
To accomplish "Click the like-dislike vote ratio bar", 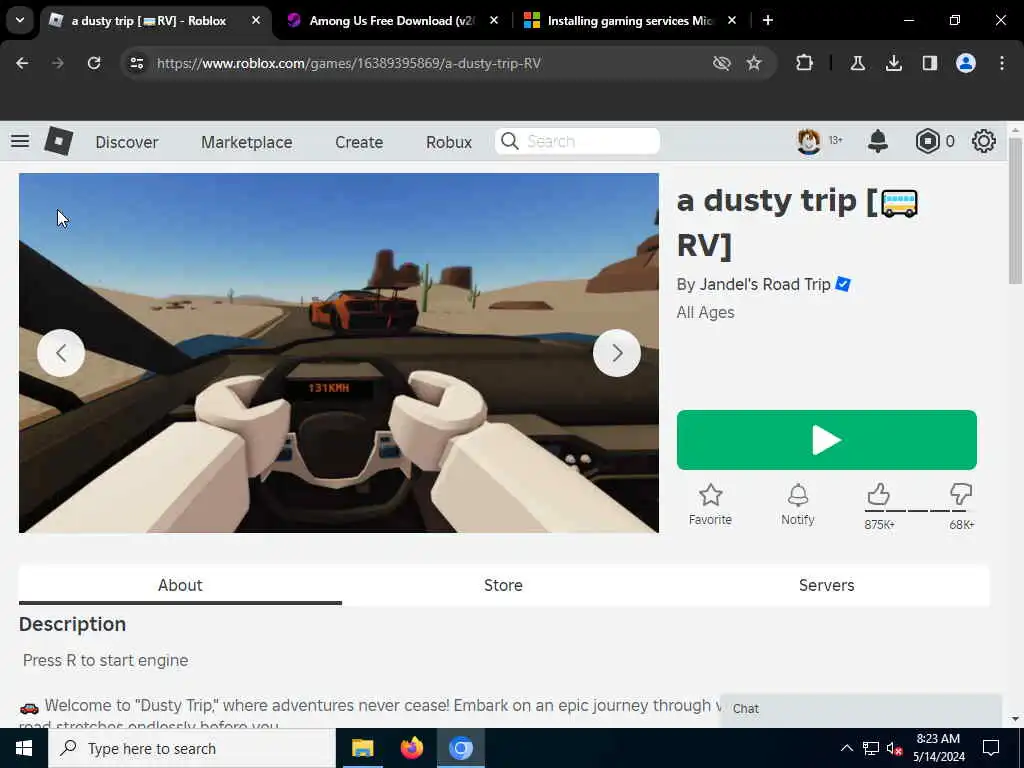I will 920,511.
